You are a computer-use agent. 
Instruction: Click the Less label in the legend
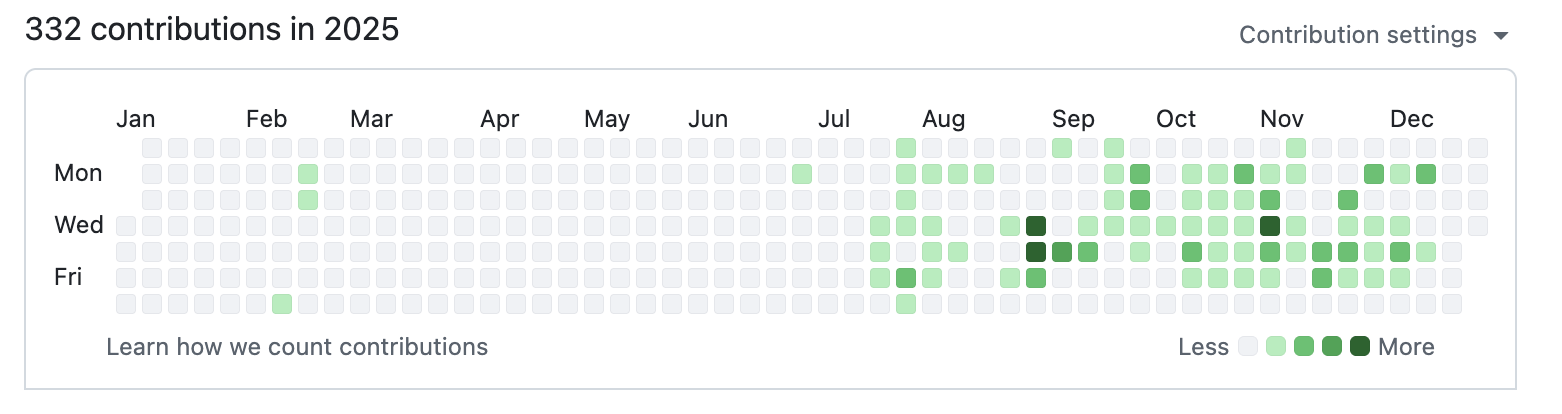[x=1204, y=347]
